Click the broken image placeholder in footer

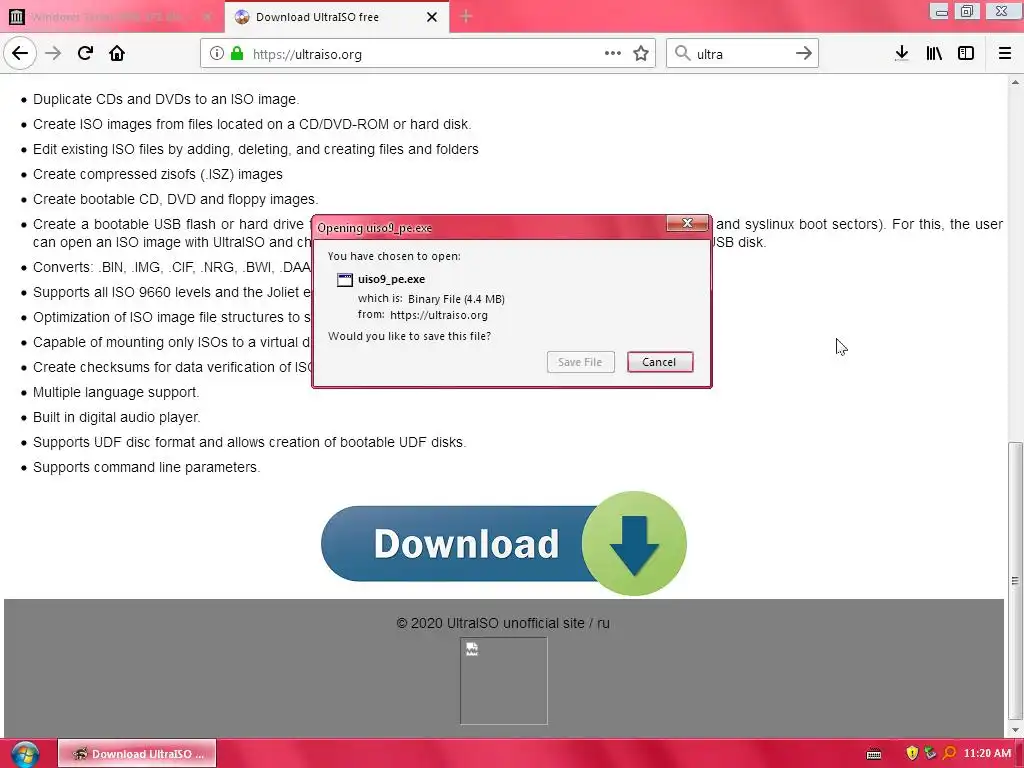click(504, 680)
